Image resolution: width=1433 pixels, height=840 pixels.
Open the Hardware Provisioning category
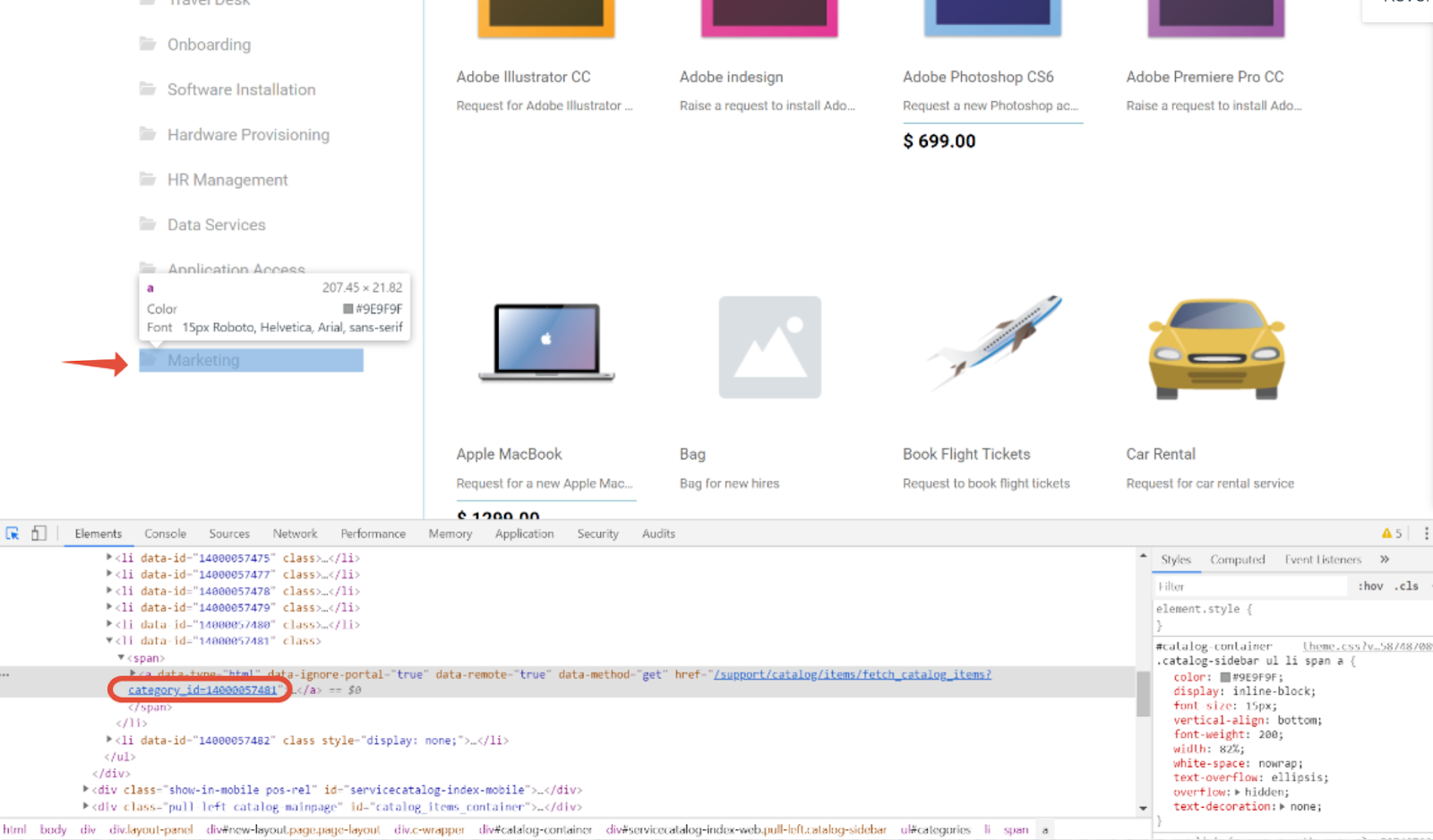(x=248, y=134)
